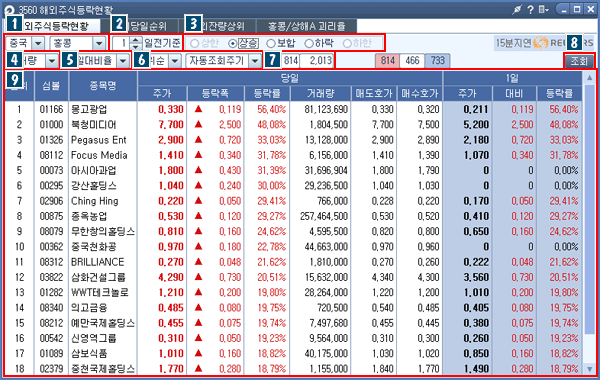Open the sort order dropdown arrow
The height and width of the screenshot is (380, 600).
coord(175,60)
